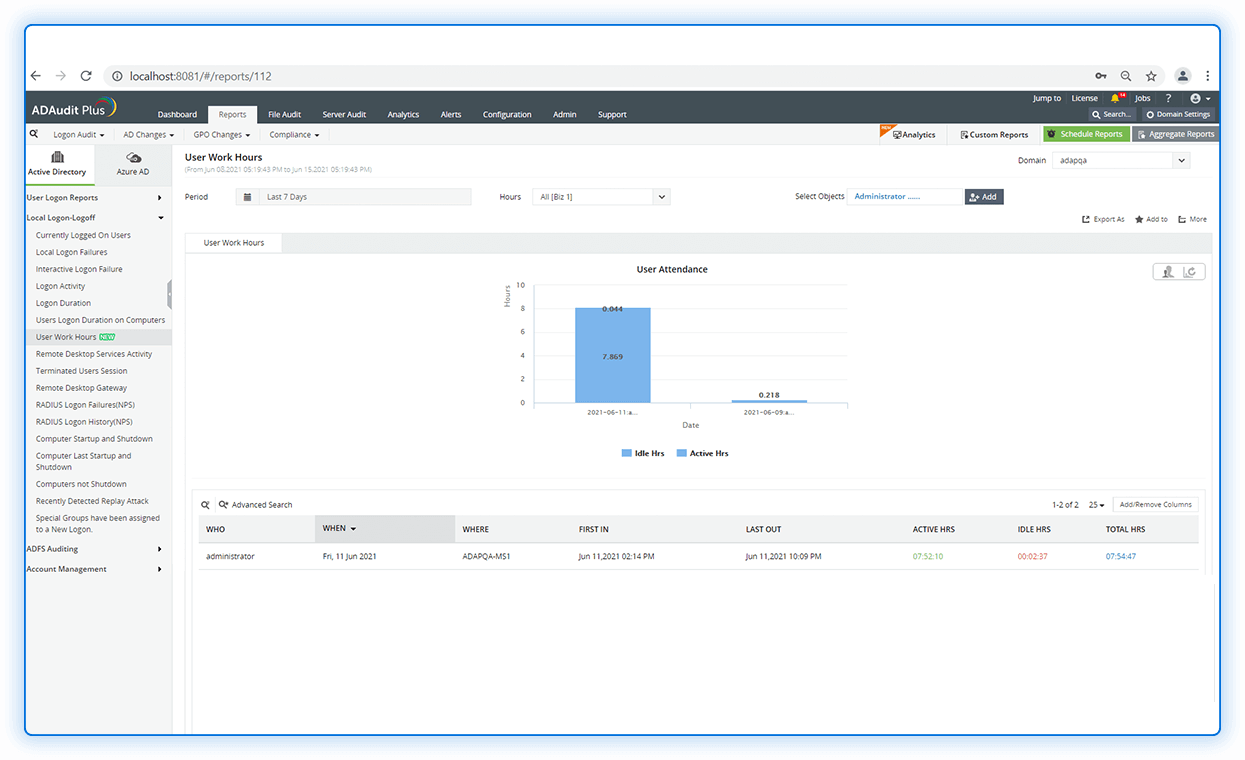Open Domain Settings

1178,115
